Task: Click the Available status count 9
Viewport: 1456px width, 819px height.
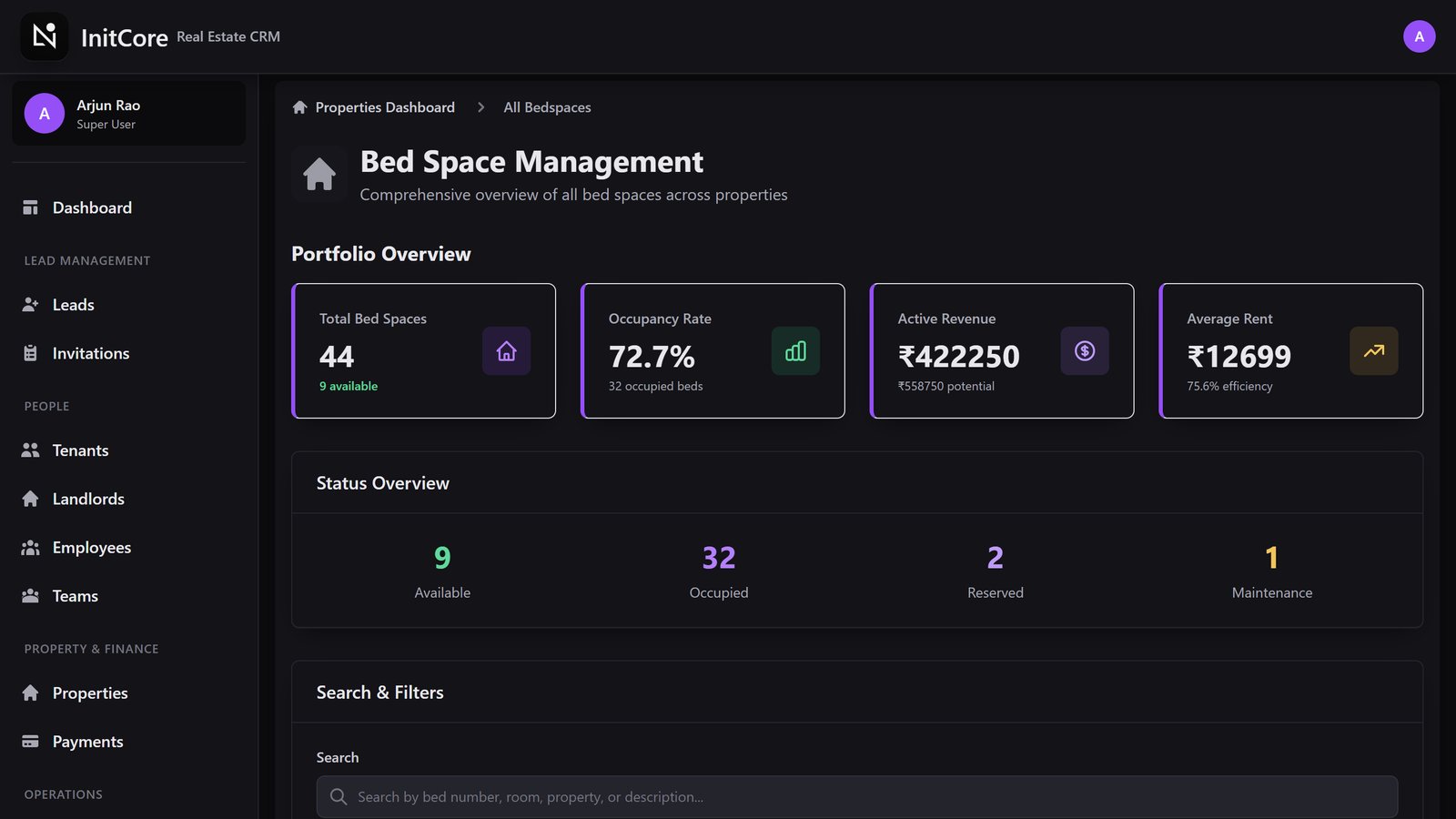Action: [x=442, y=558]
